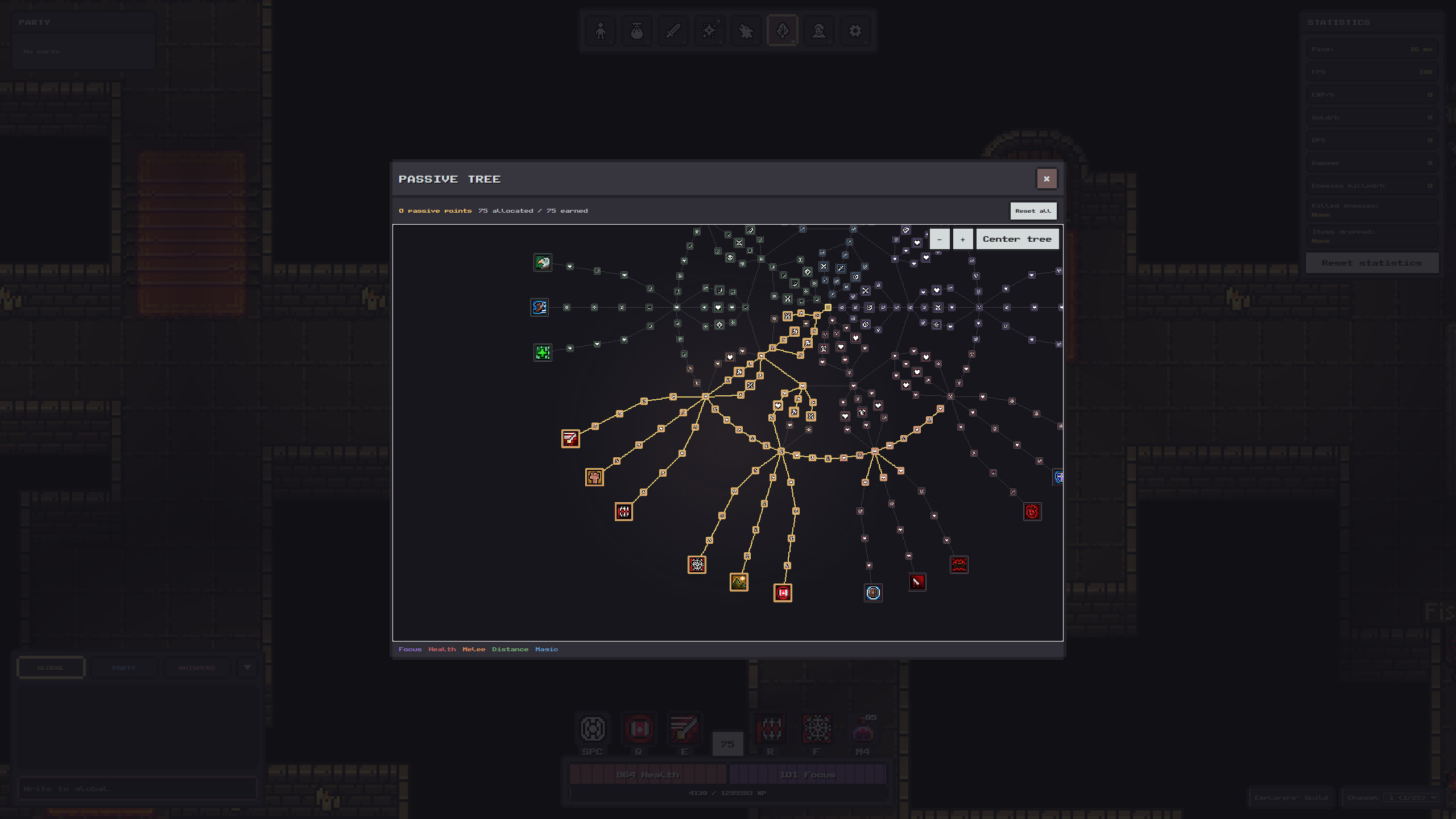Switch to the PARTY chat tab

pyautogui.click(x=124, y=668)
